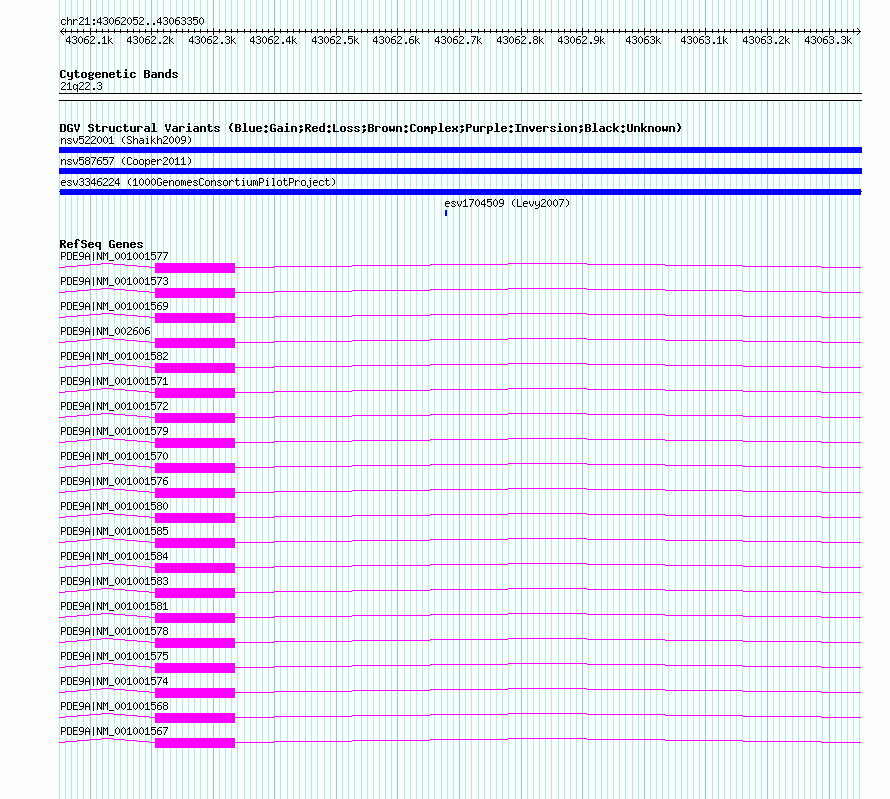The height and width of the screenshot is (799, 890).
Task: Click the 43062.1k ruler label
Action: (x=89, y=40)
